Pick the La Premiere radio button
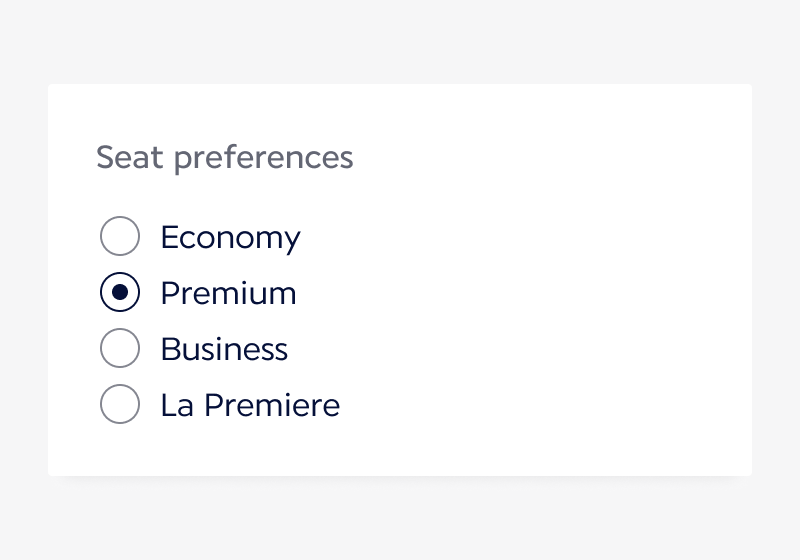The image size is (800, 560). click(x=120, y=405)
